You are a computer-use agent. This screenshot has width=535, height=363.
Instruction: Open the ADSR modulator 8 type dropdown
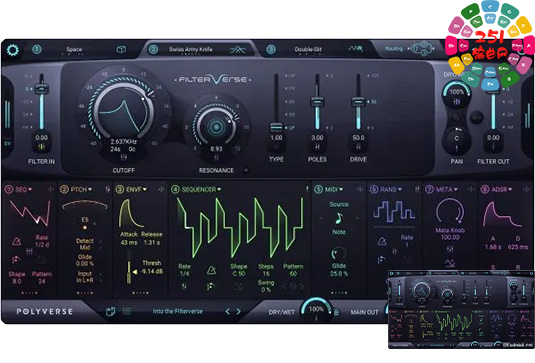(x=502, y=189)
